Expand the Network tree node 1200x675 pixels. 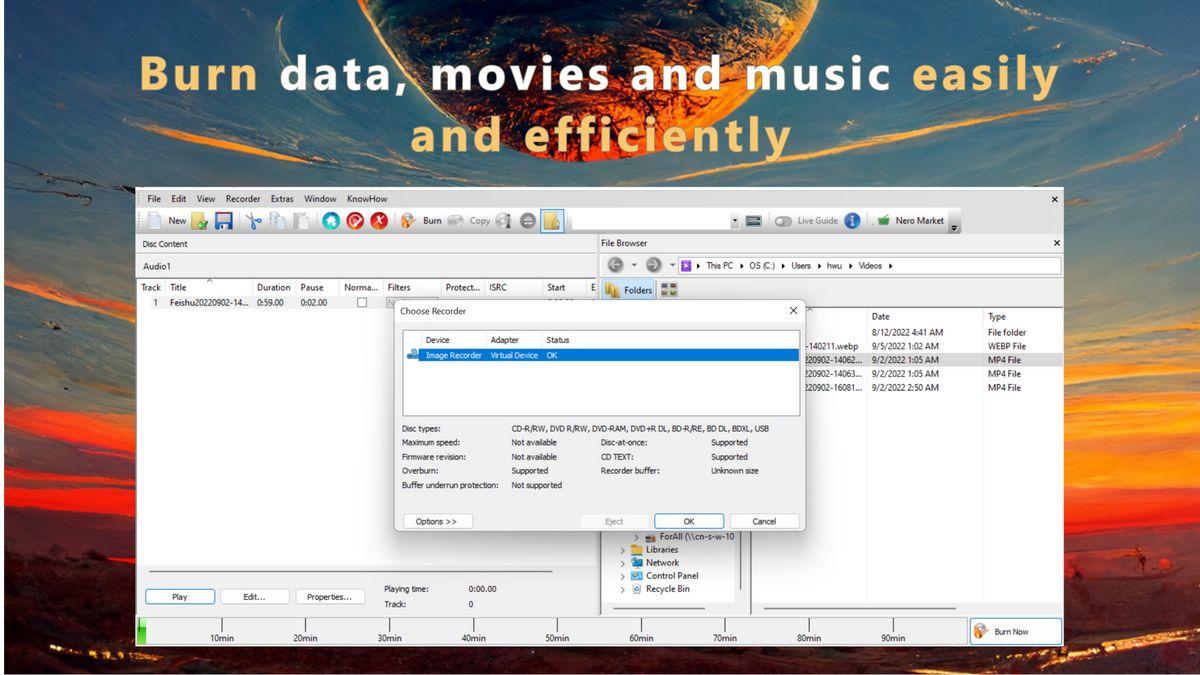pos(623,563)
